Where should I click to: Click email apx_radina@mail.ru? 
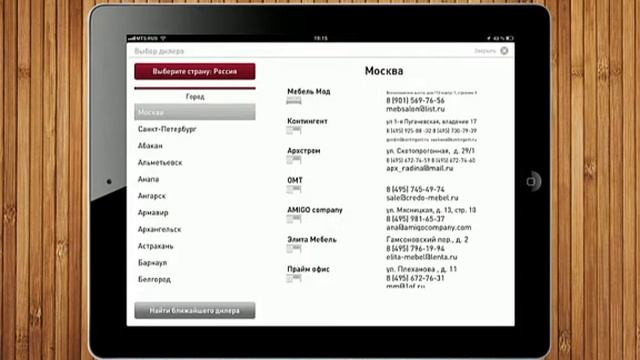click(x=420, y=168)
